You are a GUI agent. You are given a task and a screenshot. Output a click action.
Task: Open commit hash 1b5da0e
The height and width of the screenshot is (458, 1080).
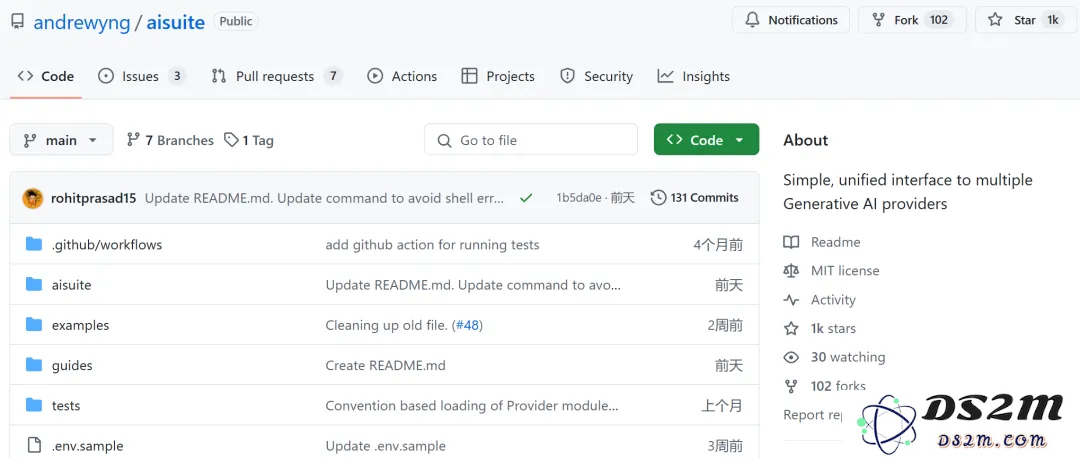tap(581, 198)
